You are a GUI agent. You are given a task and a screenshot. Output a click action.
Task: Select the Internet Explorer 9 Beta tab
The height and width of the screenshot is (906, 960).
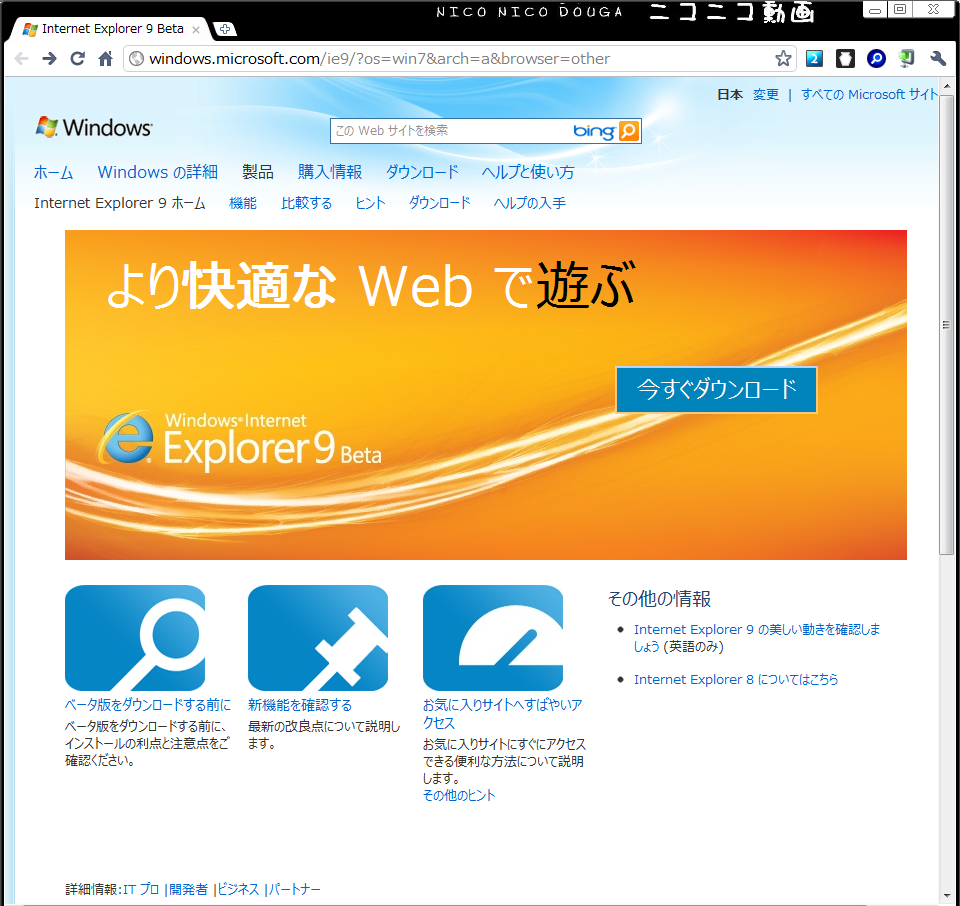110,29
